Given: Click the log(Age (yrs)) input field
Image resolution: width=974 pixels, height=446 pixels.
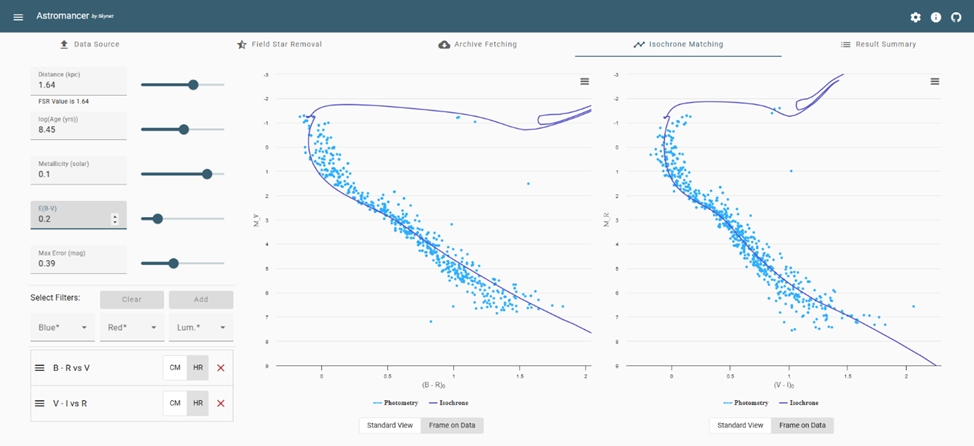Looking at the screenshot, I should pyautogui.click(x=79, y=126).
